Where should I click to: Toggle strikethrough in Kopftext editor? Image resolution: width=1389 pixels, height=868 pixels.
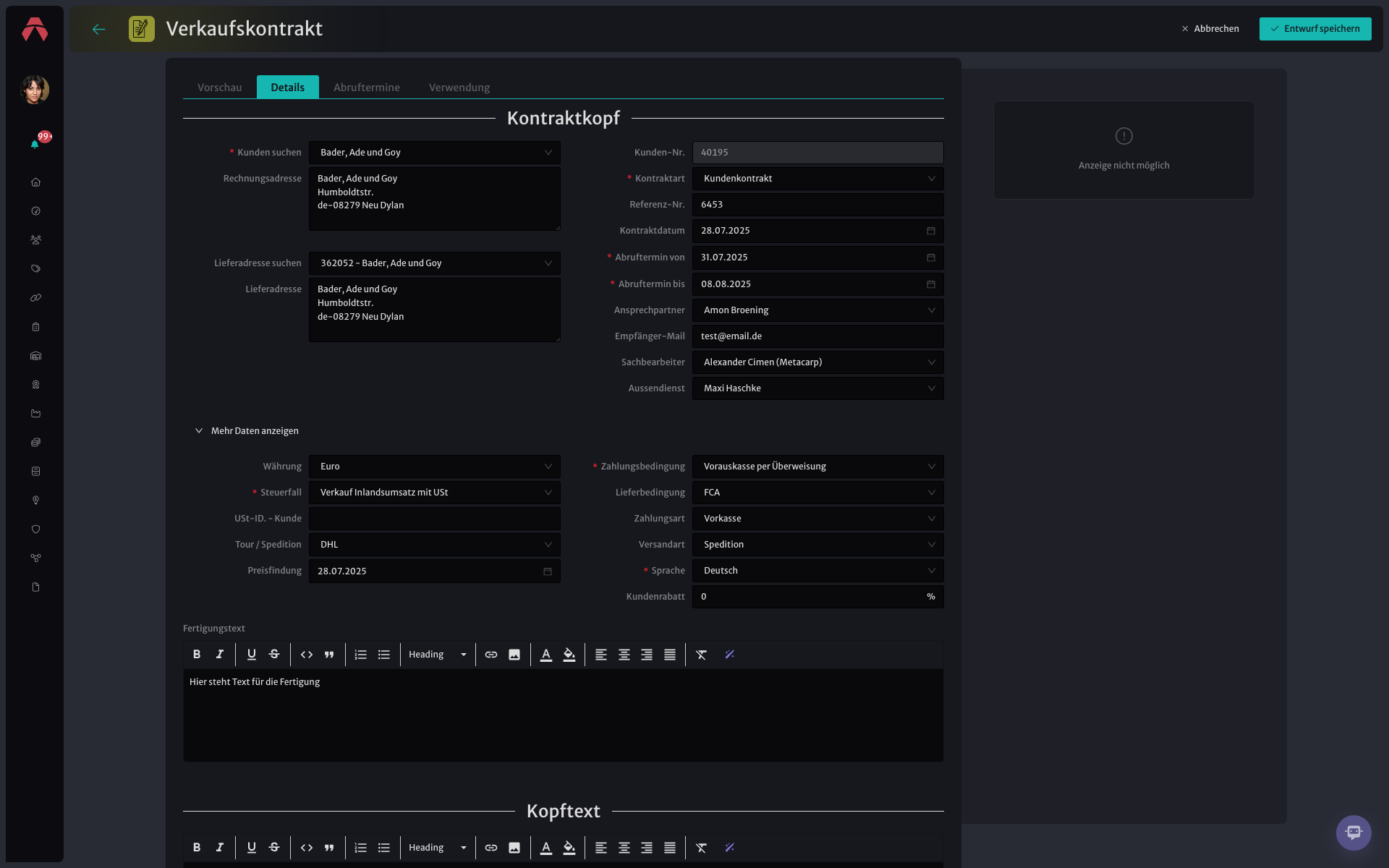pyautogui.click(x=274, y=848)
